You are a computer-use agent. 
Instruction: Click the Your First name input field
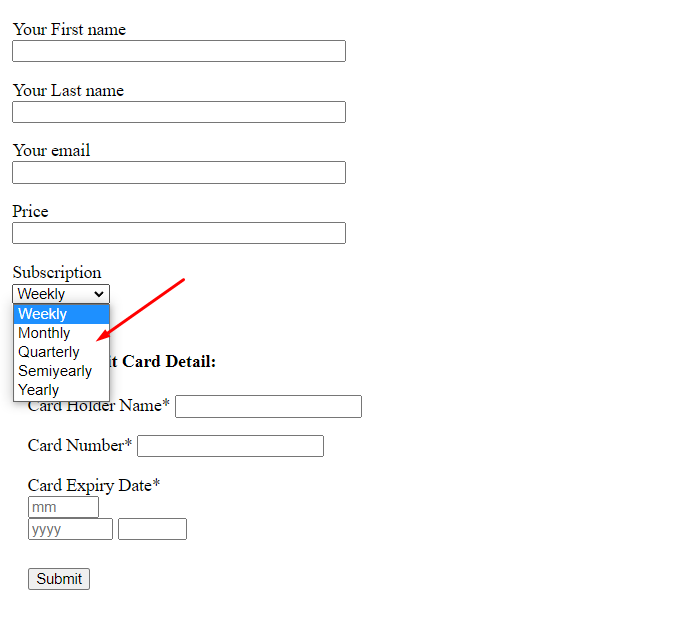pyautogui.click(x=179, y=51)
